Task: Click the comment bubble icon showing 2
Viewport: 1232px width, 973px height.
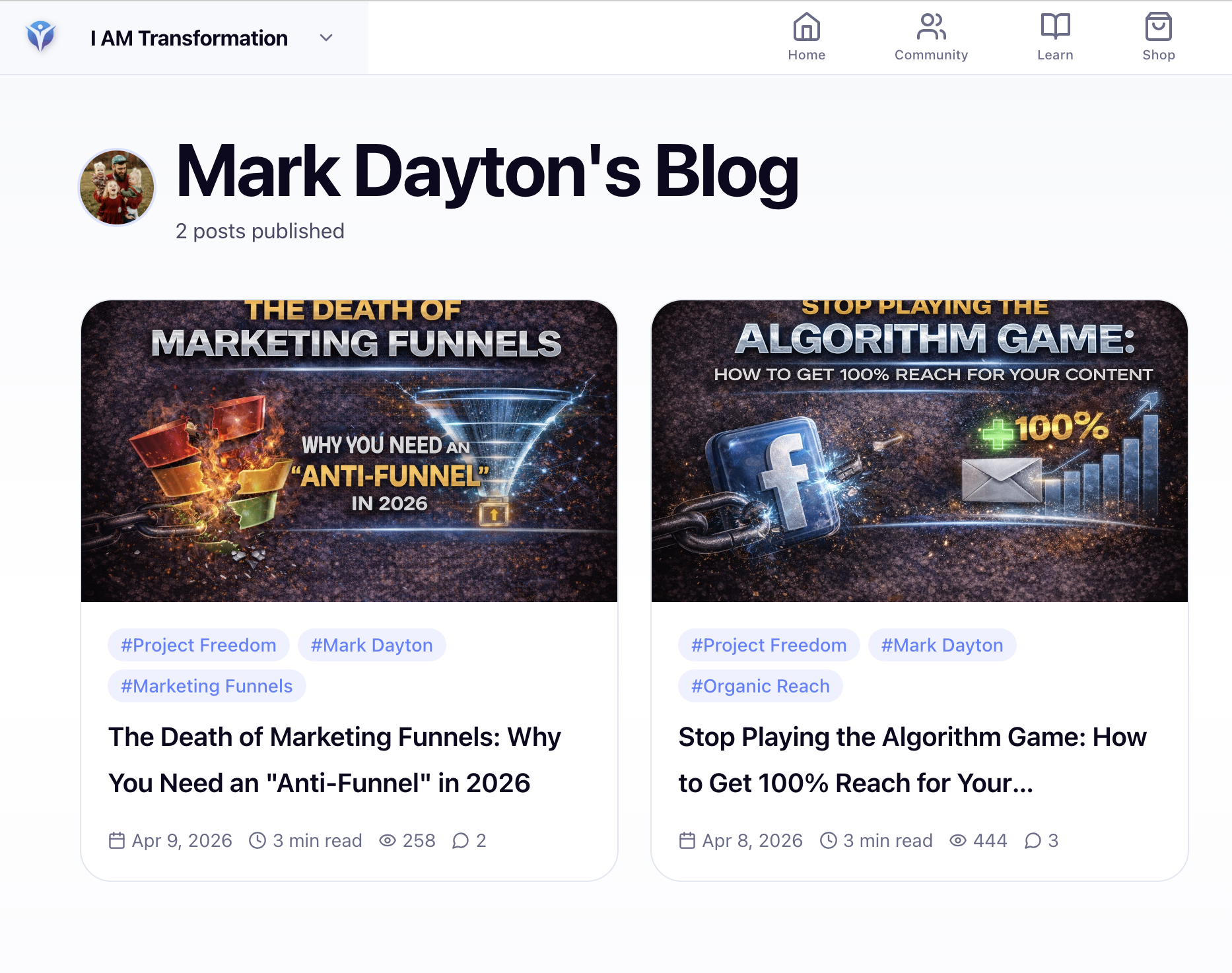Action: coord(461,840)
